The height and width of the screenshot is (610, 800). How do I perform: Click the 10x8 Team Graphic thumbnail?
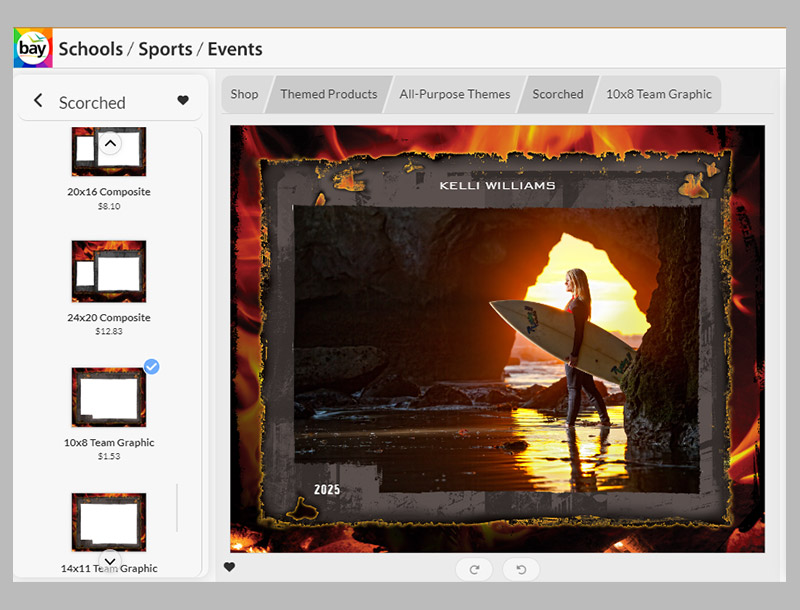[109, 397]
